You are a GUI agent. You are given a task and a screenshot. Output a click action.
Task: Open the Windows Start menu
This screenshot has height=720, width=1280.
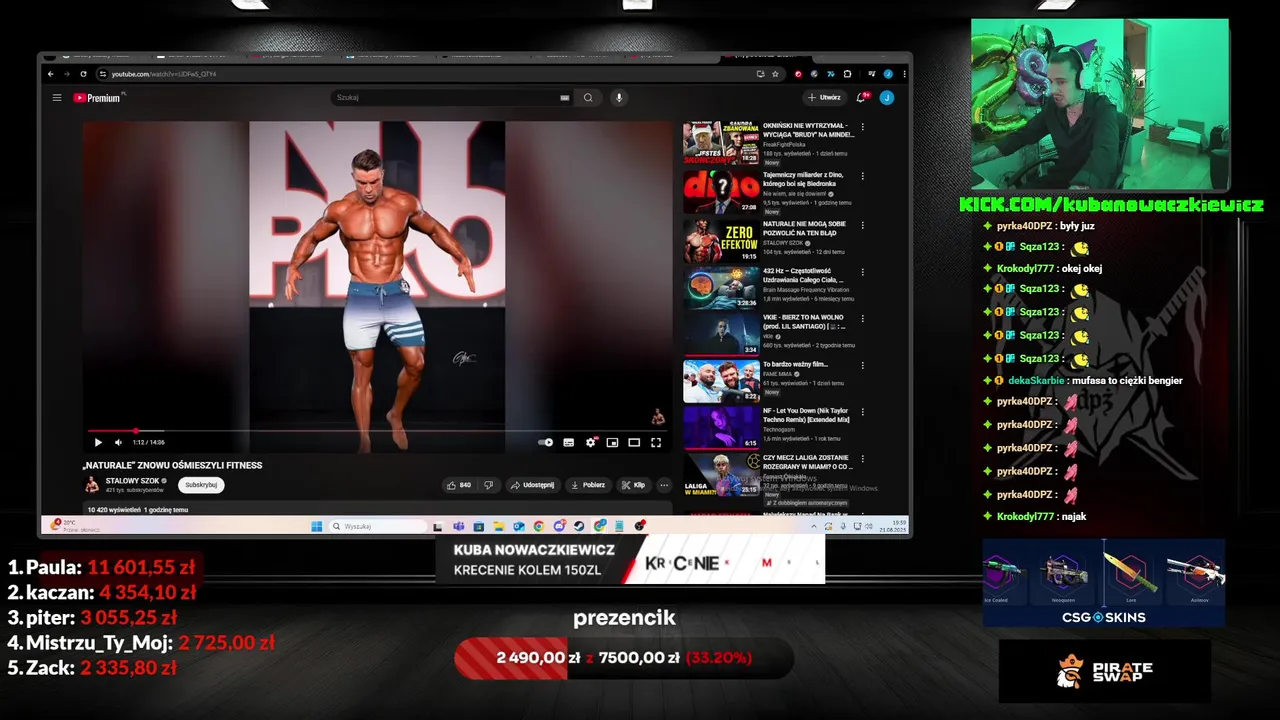click(x=316, y=526)
